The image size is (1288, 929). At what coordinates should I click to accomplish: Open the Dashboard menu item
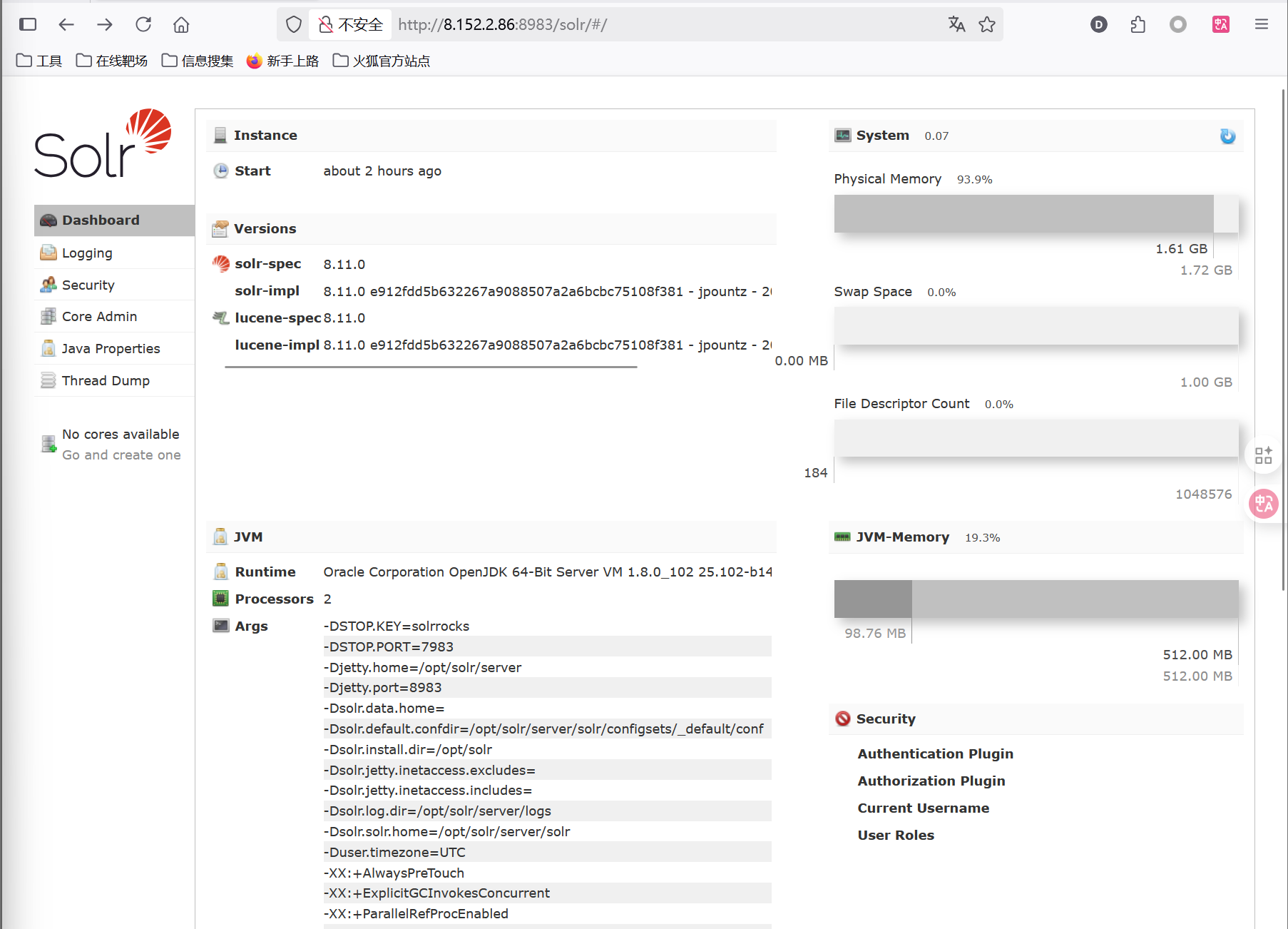pos(114,220)
